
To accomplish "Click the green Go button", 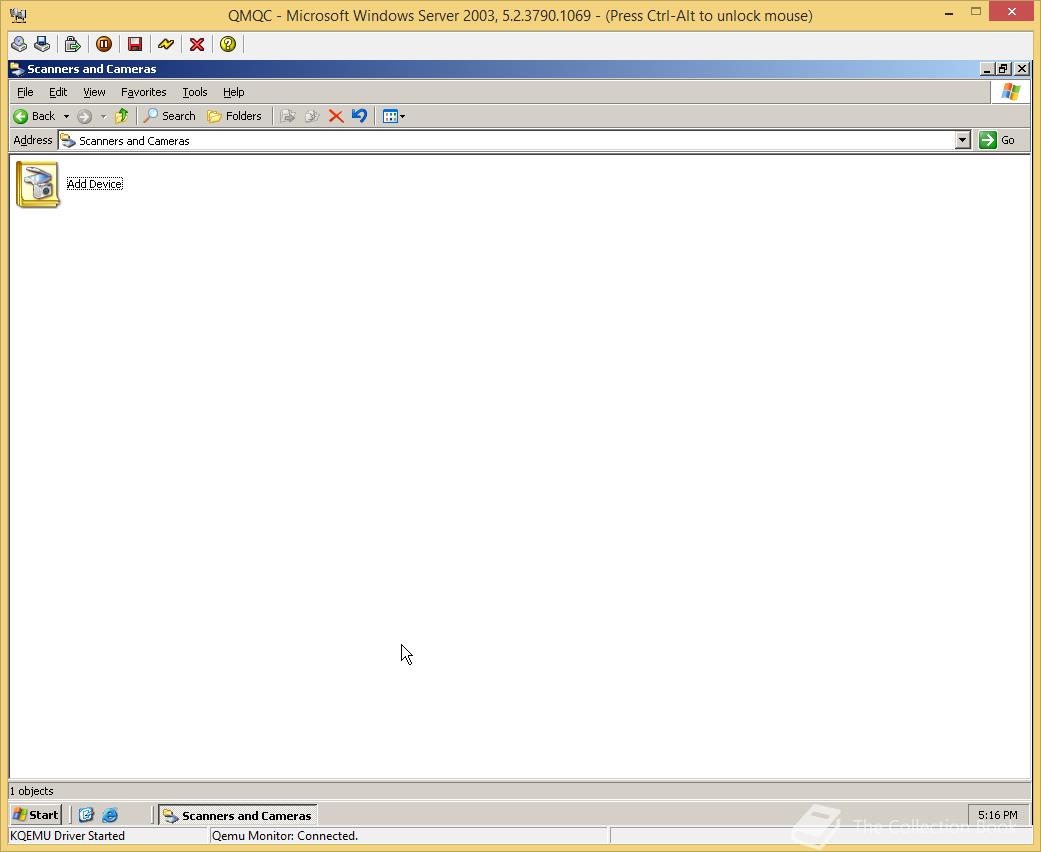I will pos(997,140).
